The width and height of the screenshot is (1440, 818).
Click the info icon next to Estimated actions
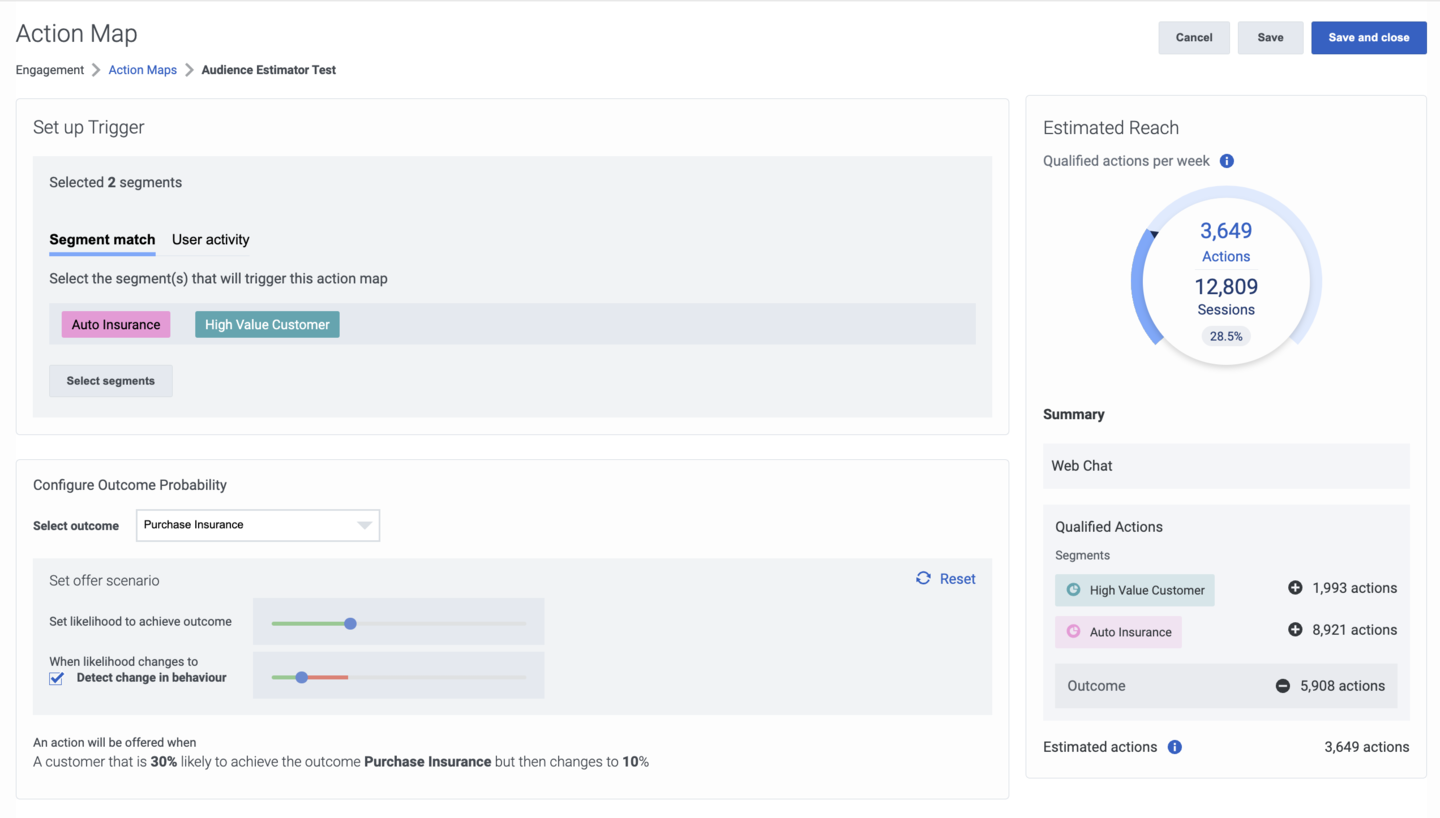tap(1175, 747)
